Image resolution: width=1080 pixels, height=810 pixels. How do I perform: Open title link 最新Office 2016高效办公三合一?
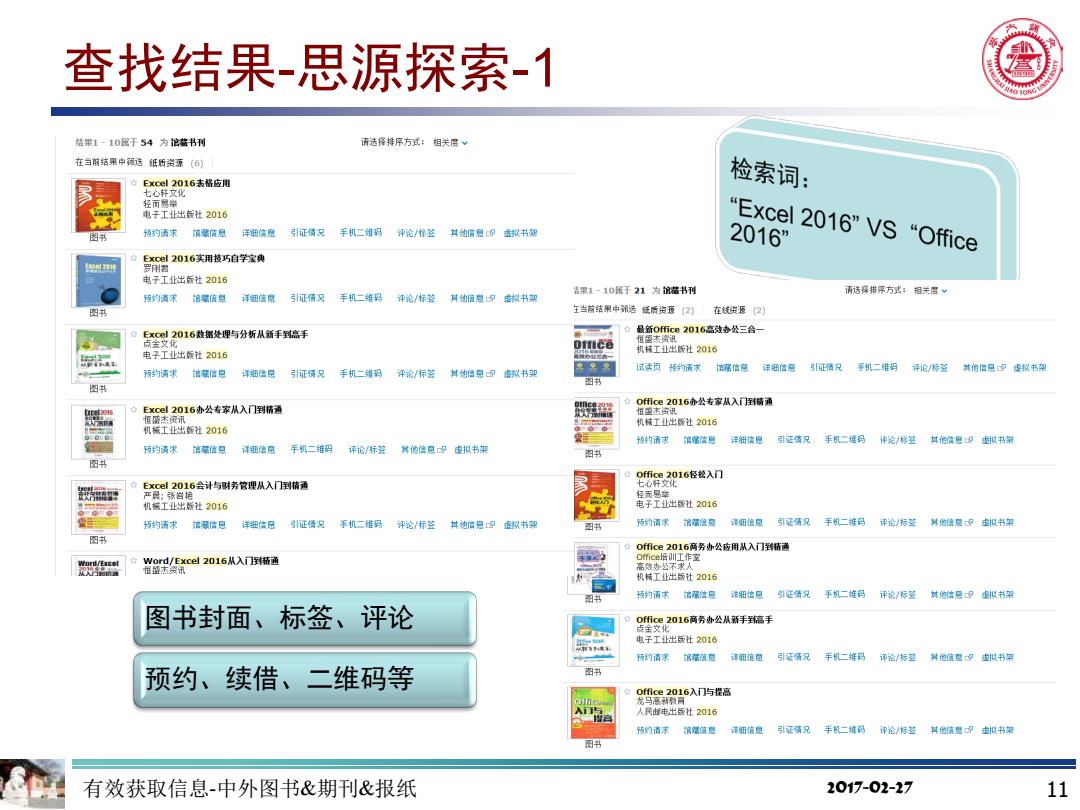[700, 329]
